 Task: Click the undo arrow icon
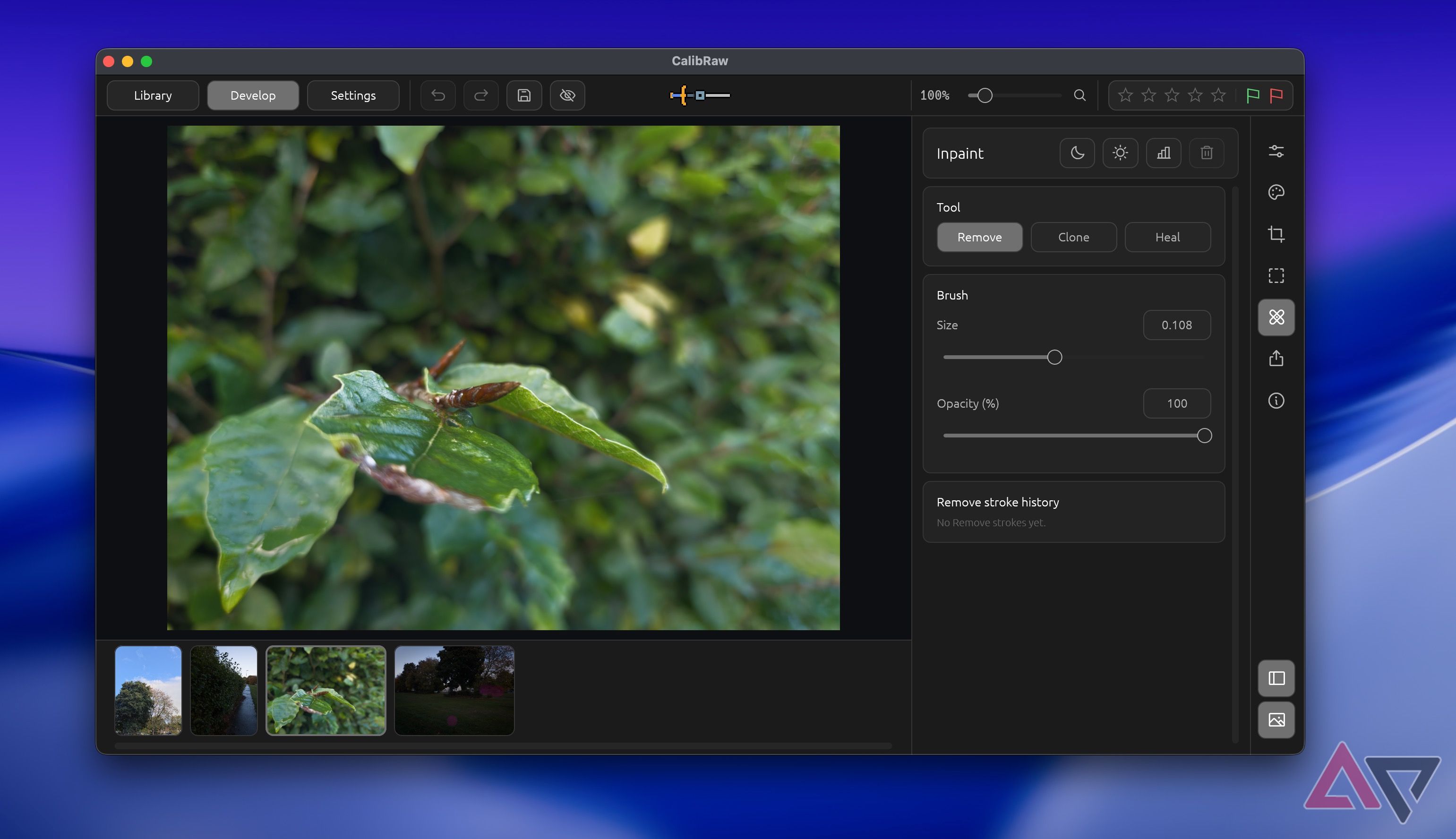(438, 95)
